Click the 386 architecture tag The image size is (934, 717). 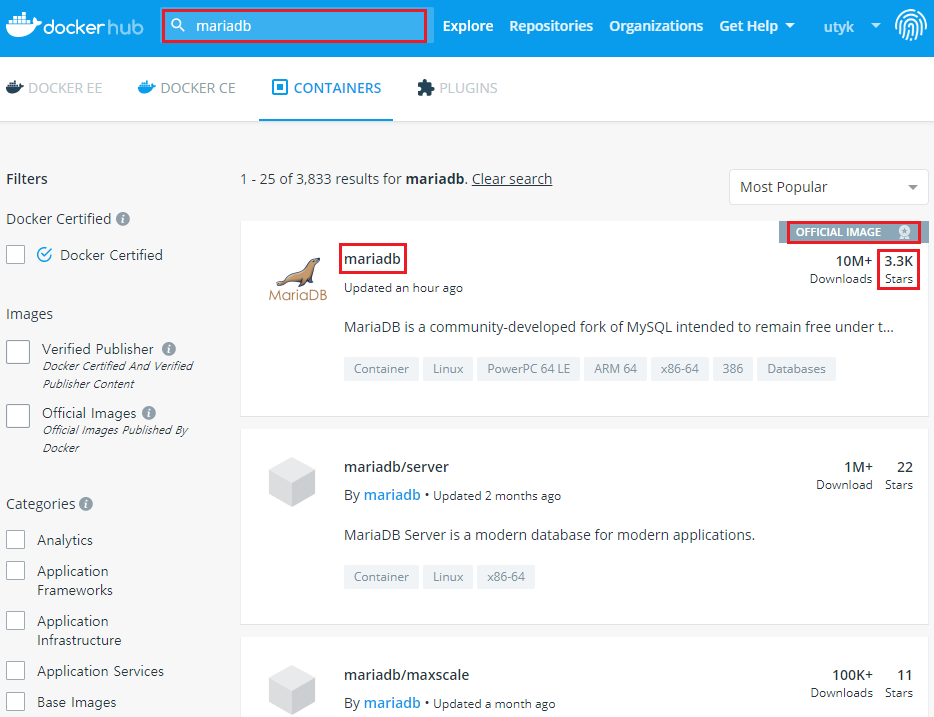tap(733, 369)
